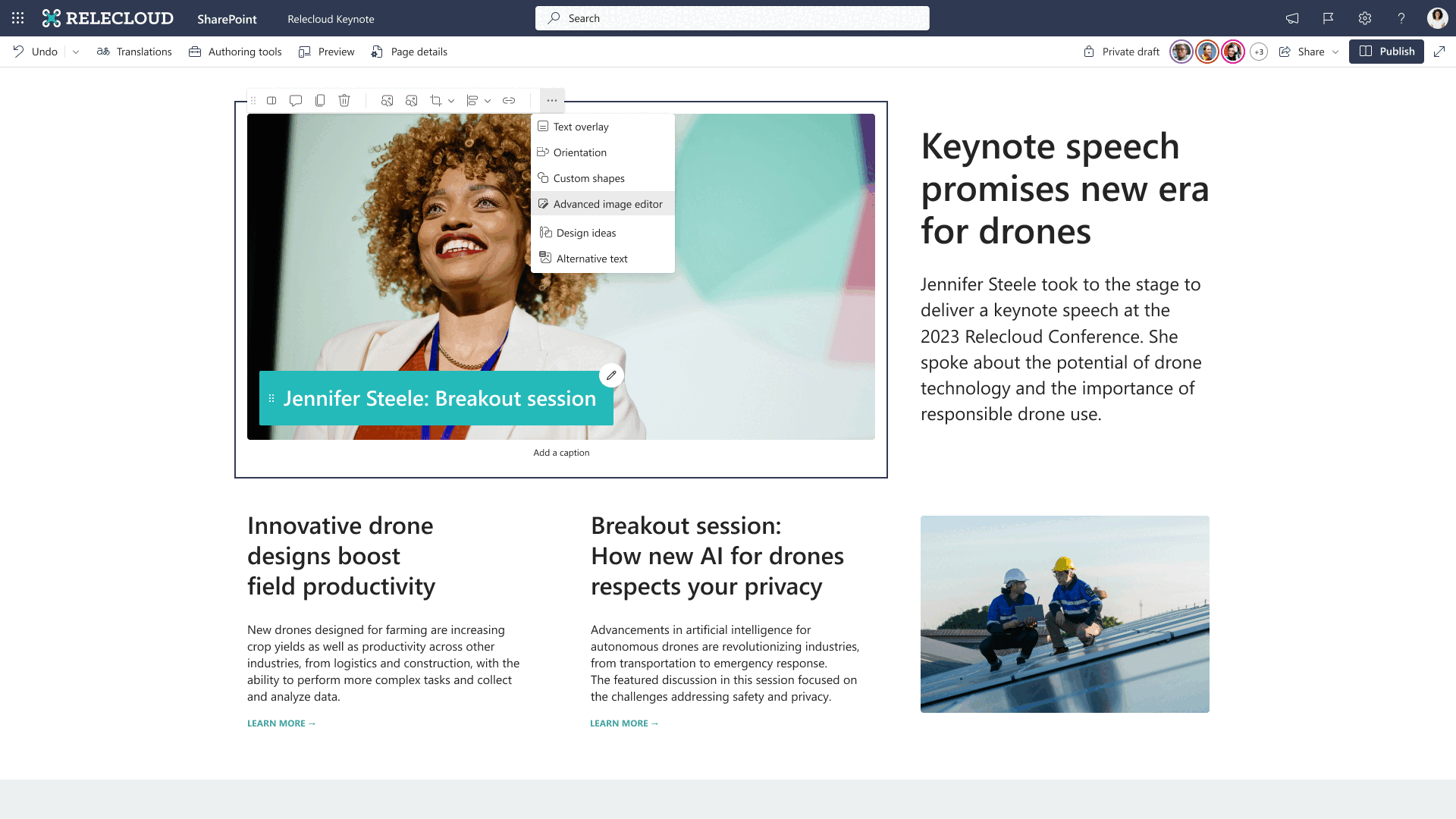Click the delete web part icon
Image resolution: width=1456 pixels, height=819 pixels.
[344, 100]
